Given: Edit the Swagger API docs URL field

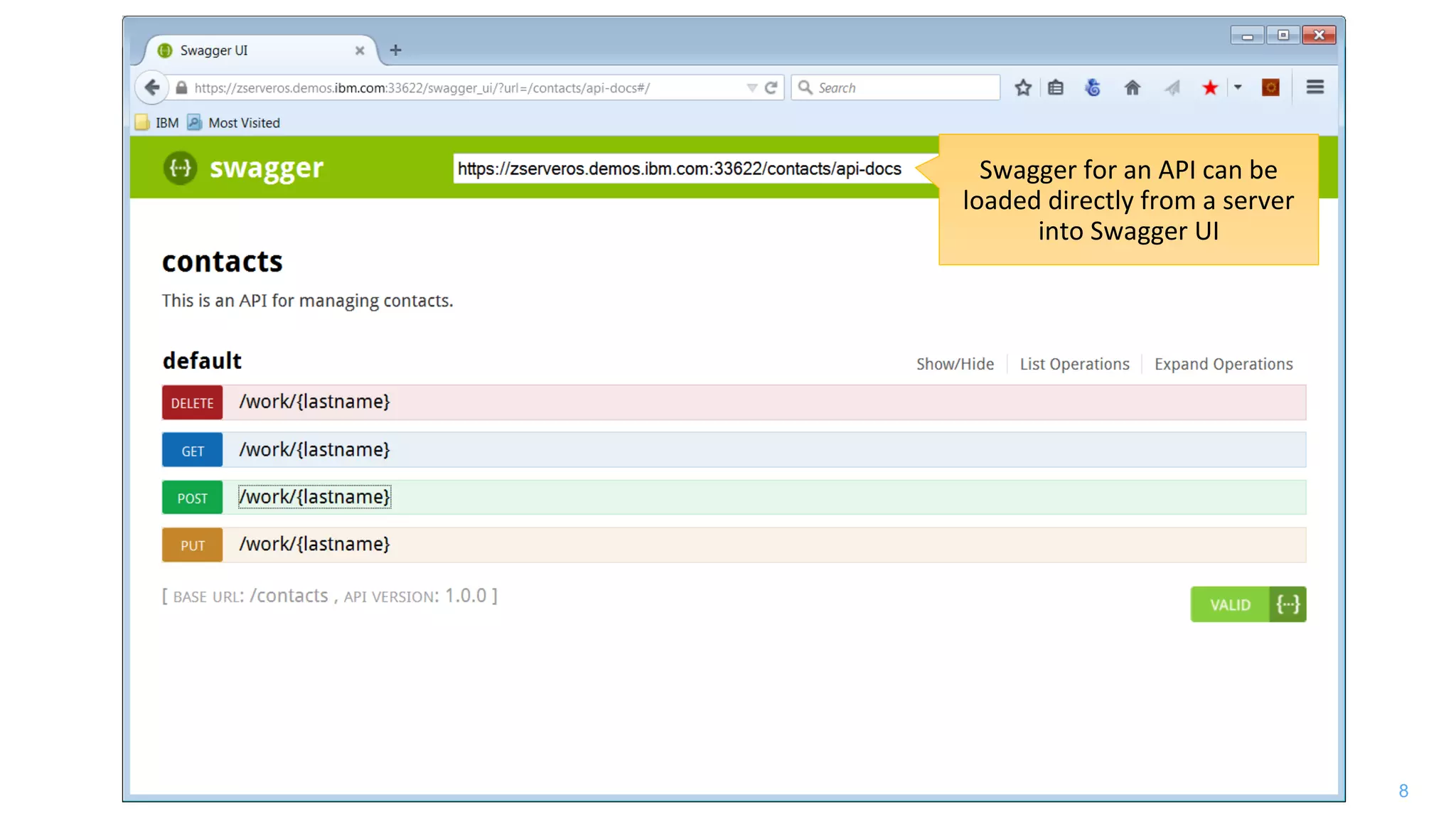Looking at the screenshot, I should [695, 168].
